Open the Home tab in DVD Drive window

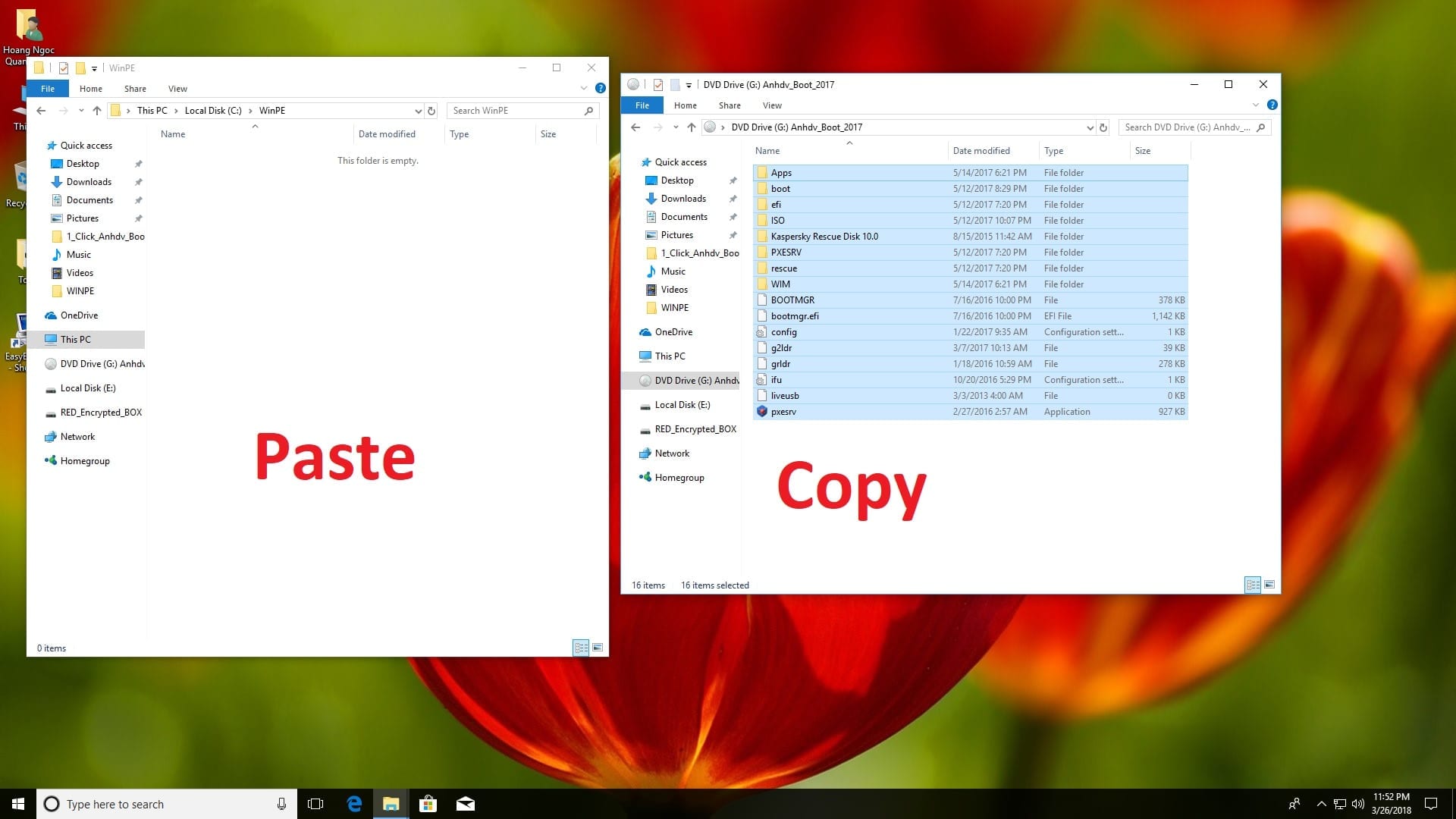(x=685, y=105)
